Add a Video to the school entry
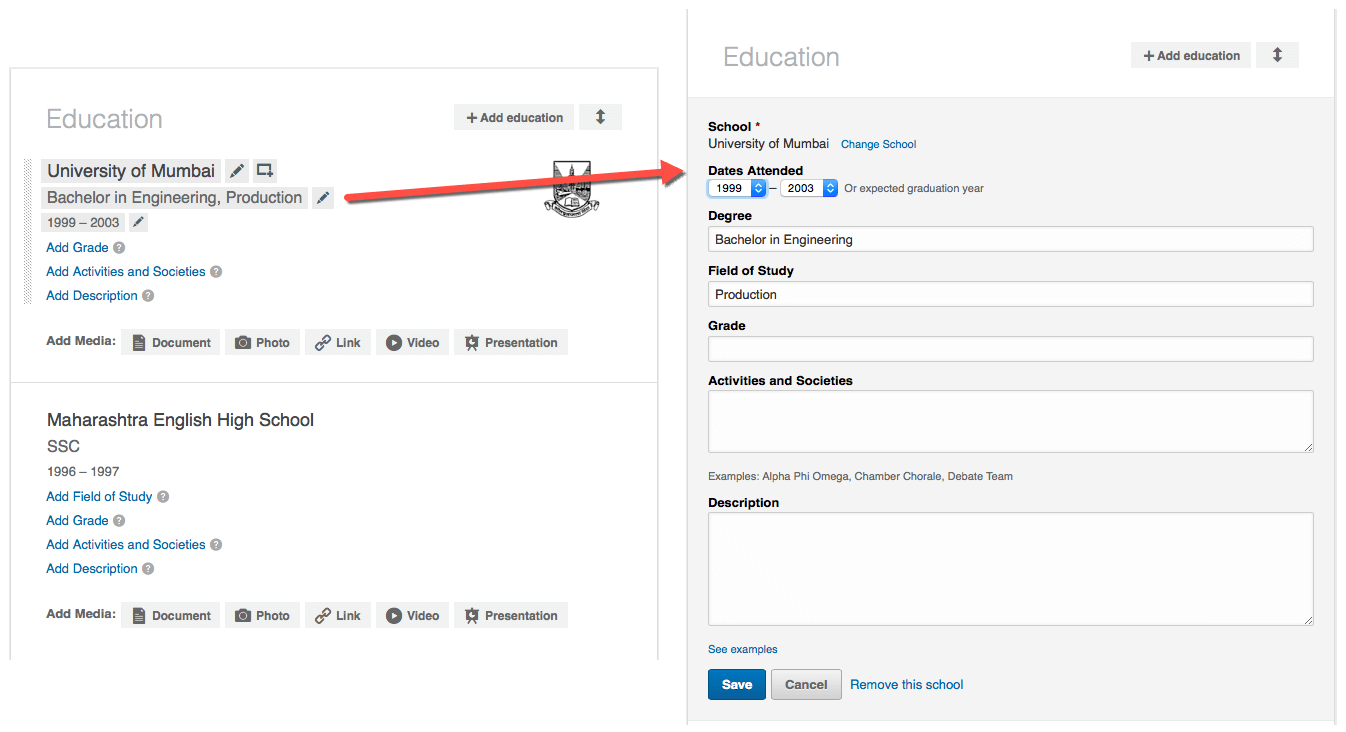Image resolution: width=1346 pixels, height=732 pixels. (412, 342)
